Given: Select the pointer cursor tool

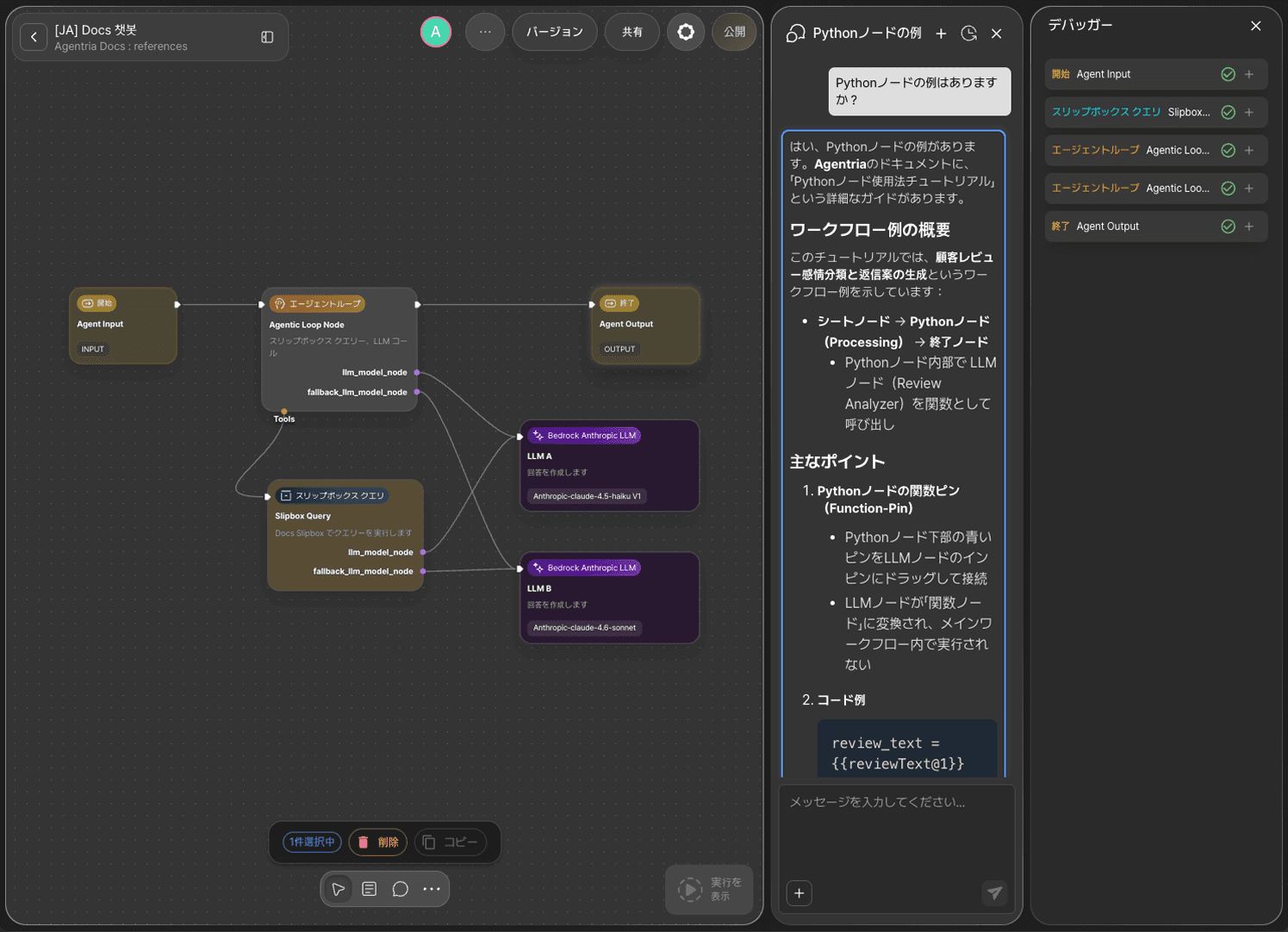Looking at the screenshot, I should [339, 889].
